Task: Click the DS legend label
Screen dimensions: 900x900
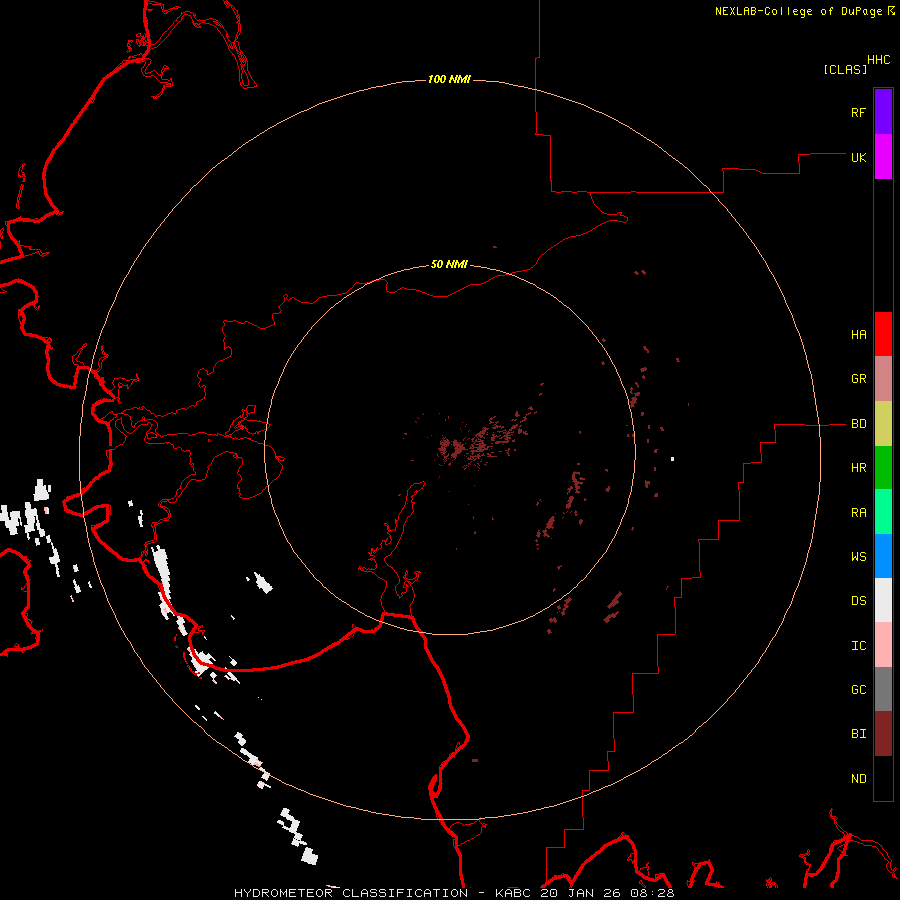Action: (x=859, y=601)
